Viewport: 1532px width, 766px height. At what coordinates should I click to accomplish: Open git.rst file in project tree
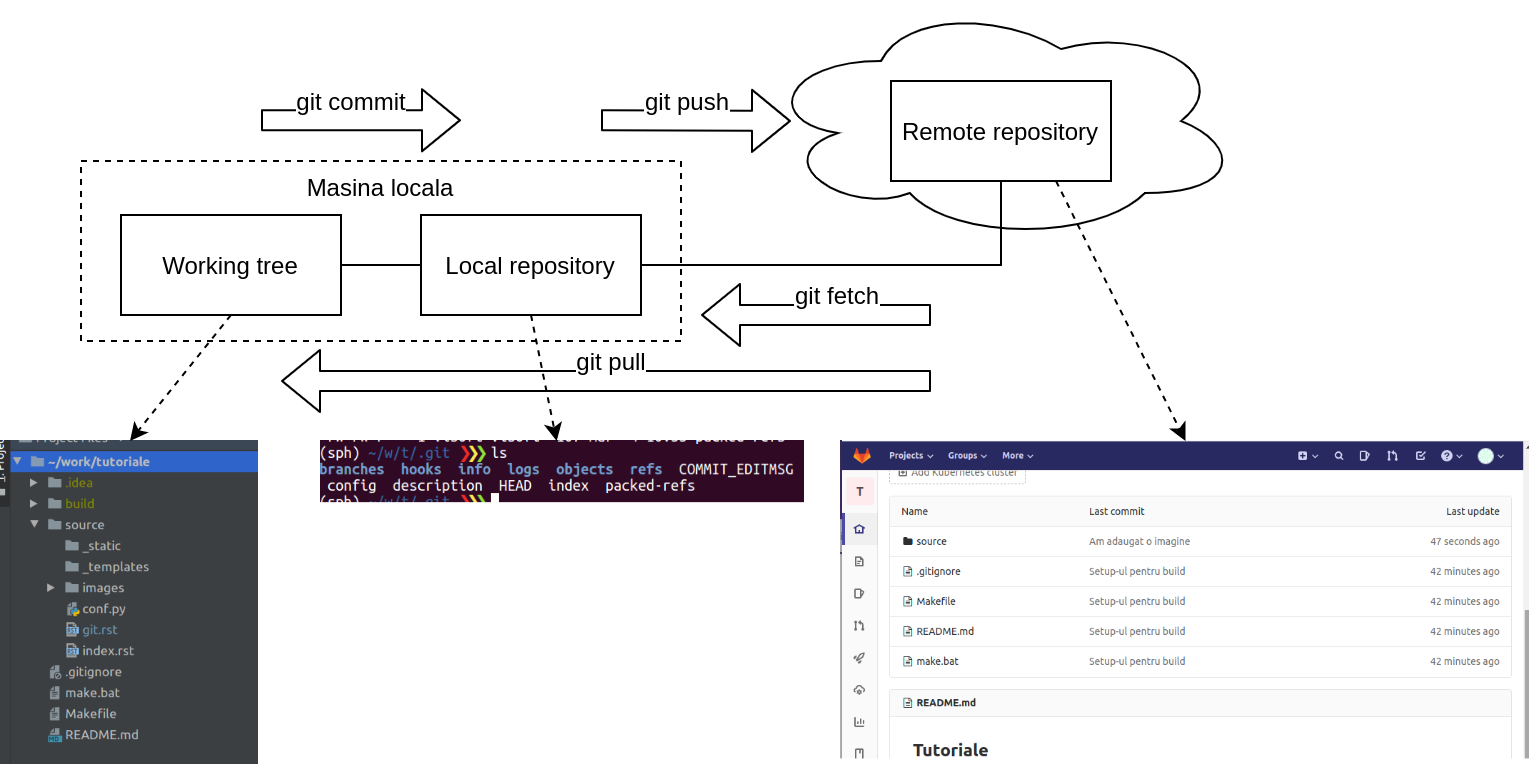tap(99, 630)
